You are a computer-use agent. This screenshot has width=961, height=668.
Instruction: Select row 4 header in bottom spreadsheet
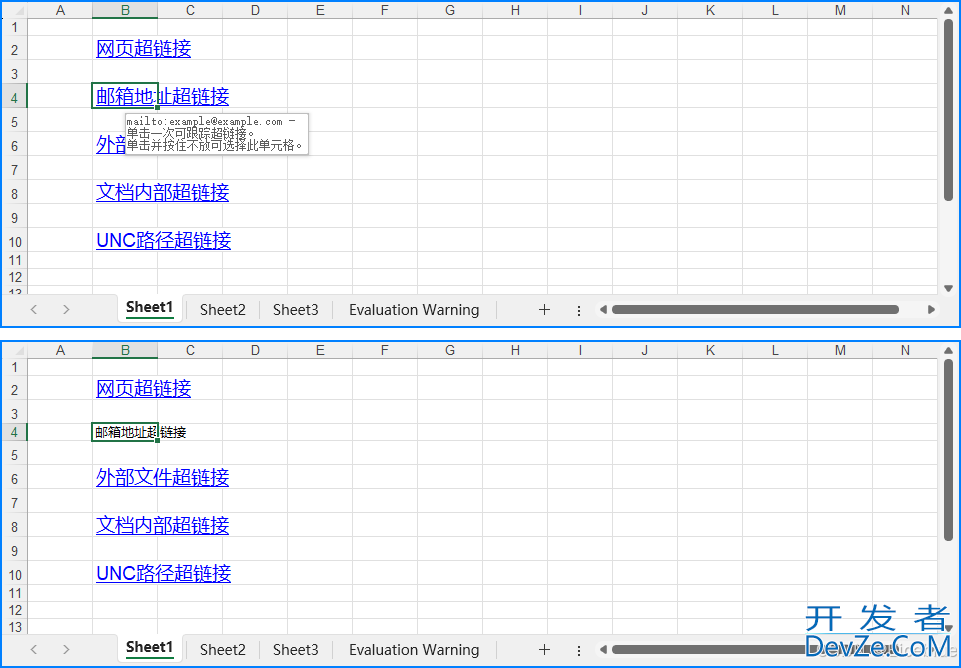tap(15, 432)
